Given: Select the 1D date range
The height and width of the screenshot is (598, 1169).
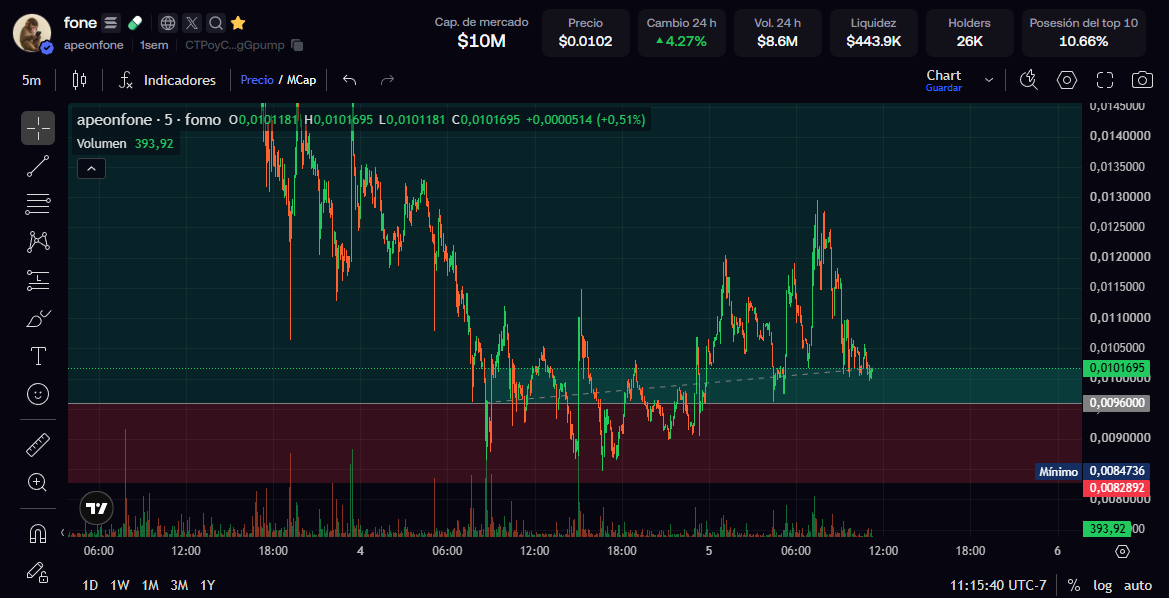Looking at the screenshot, I should (90, 585).
